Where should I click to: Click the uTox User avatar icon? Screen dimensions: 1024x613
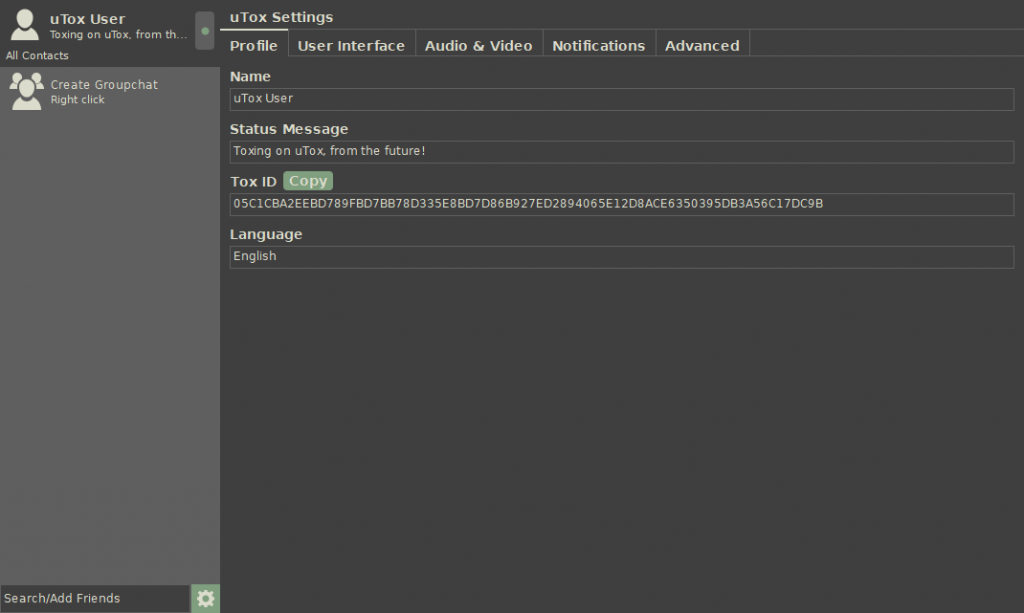25,25
